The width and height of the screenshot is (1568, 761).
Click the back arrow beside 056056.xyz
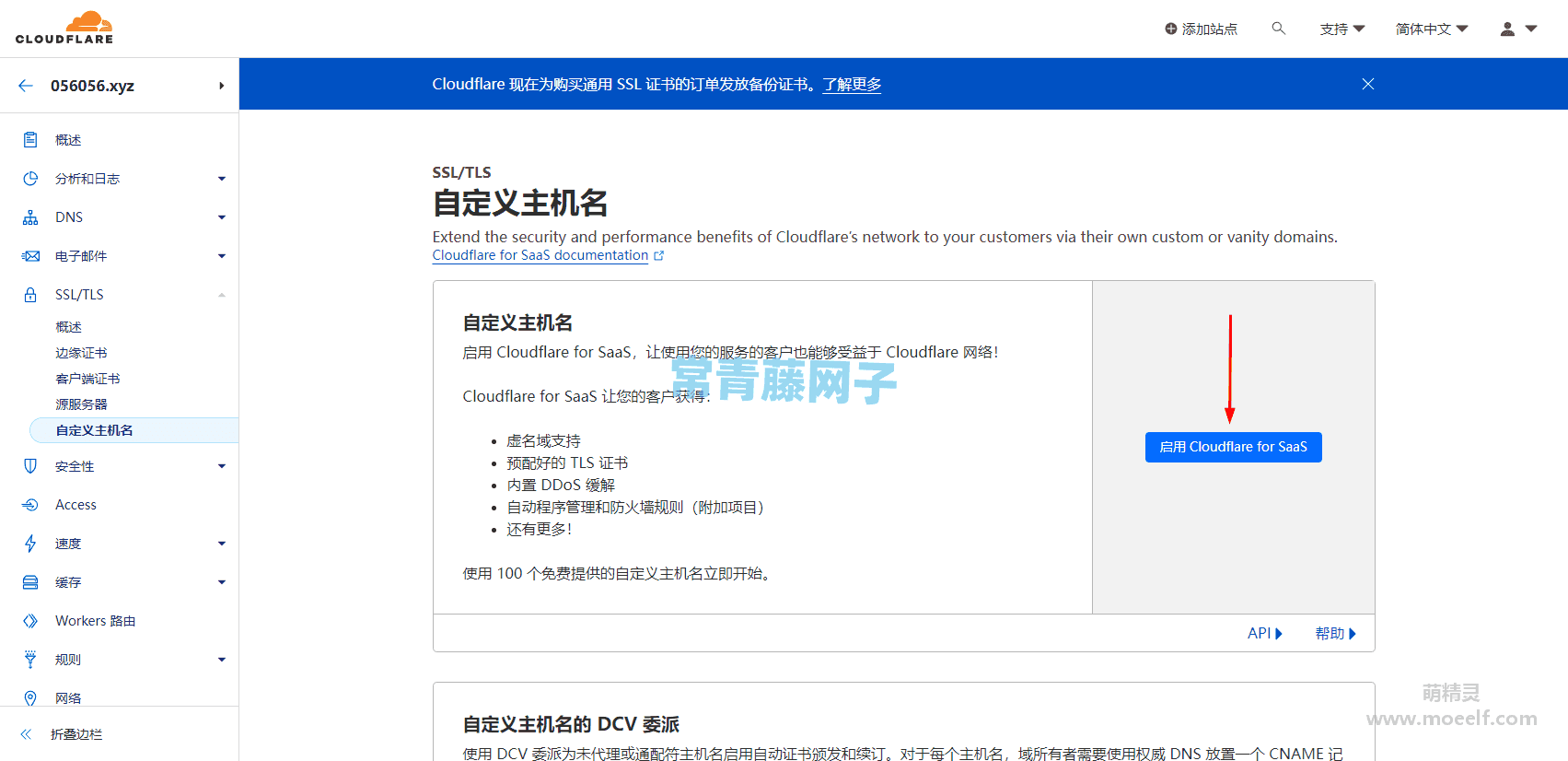pos(26,86)
